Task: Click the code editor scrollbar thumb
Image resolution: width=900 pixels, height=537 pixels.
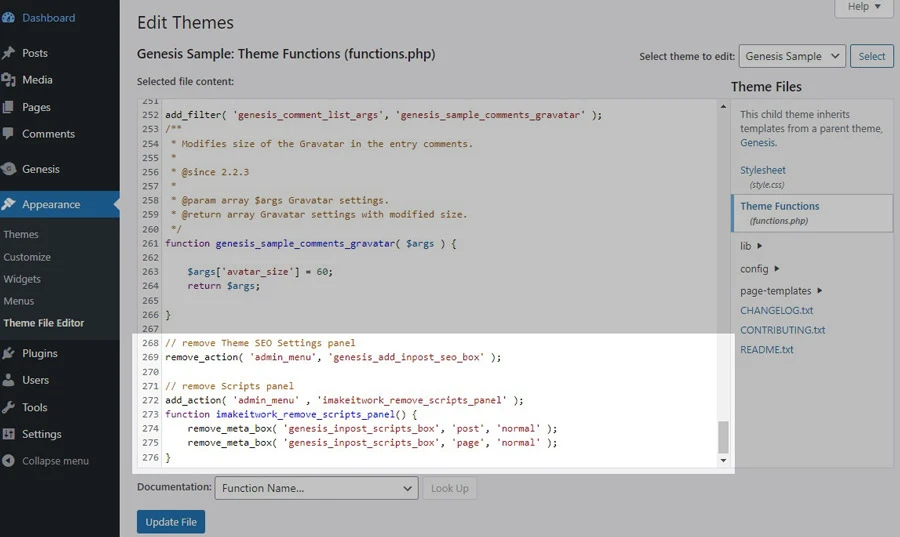Action: (723, 437)
